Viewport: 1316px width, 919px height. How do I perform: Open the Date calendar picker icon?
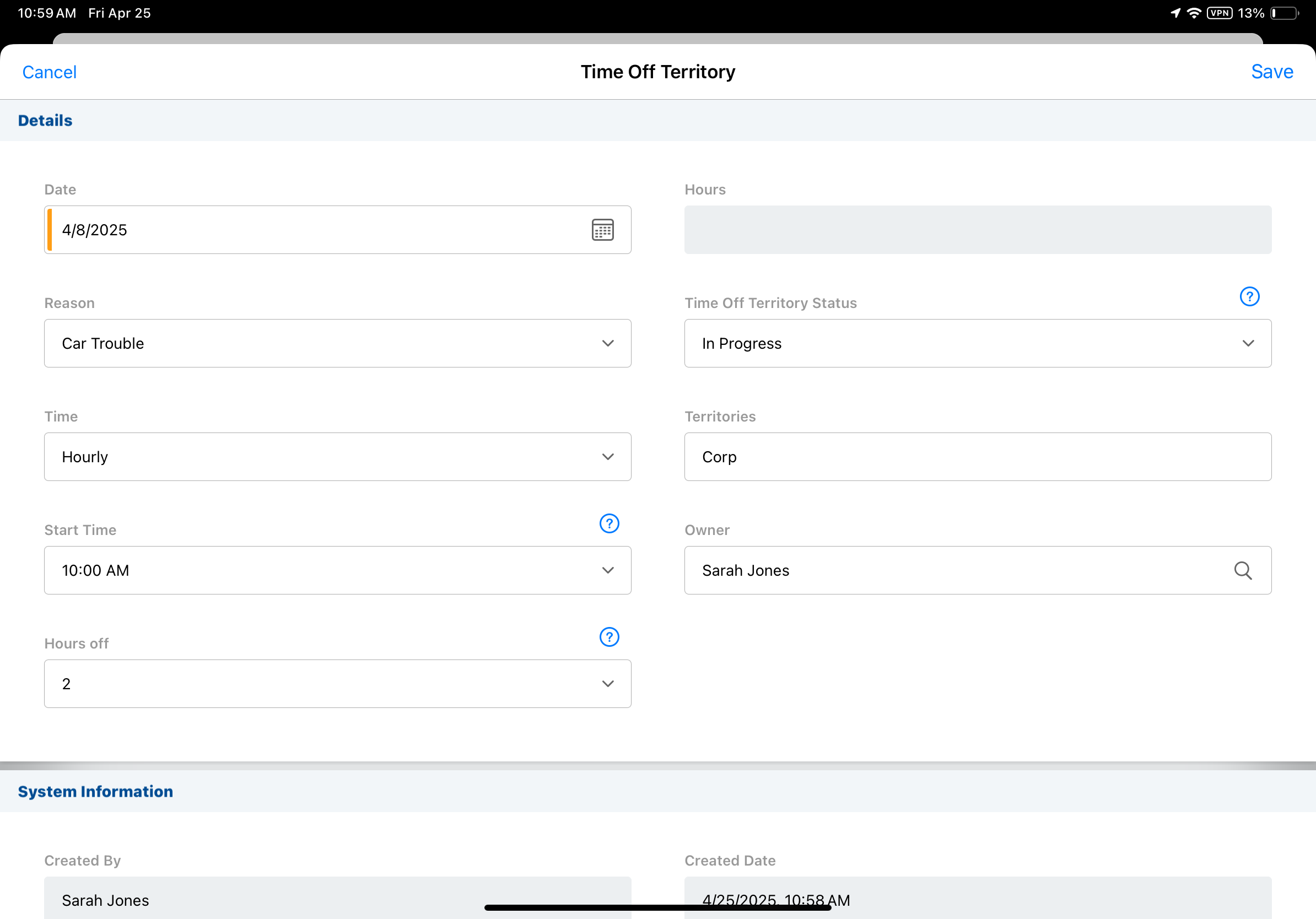(x=602, y=230)
